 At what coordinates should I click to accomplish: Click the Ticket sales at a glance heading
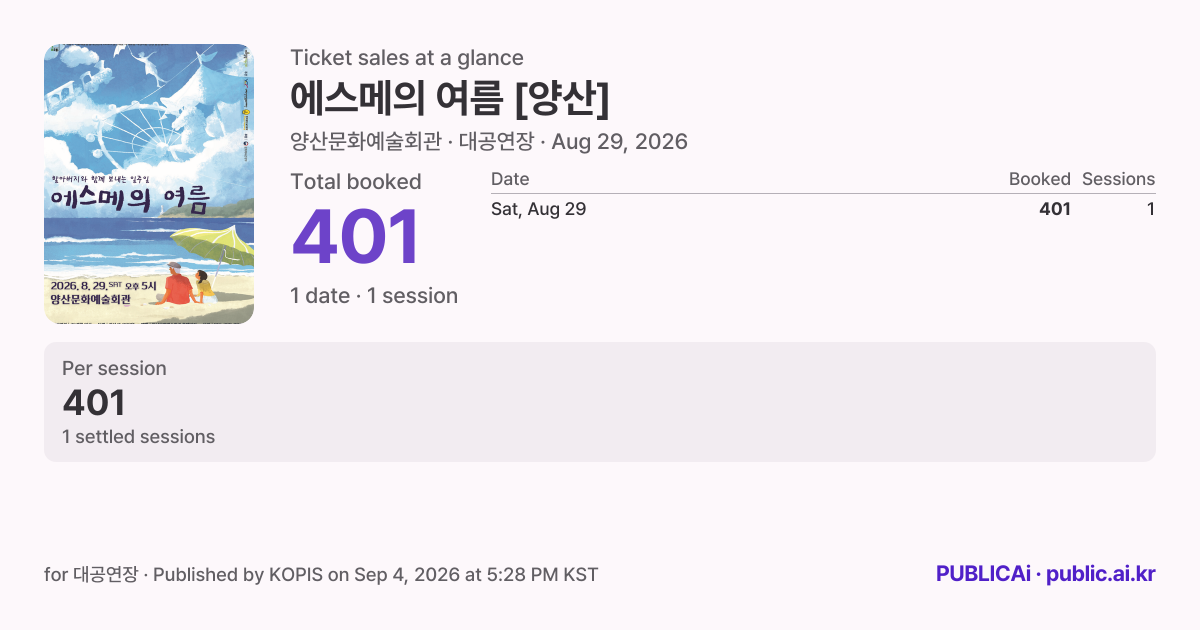pos(407,58)
